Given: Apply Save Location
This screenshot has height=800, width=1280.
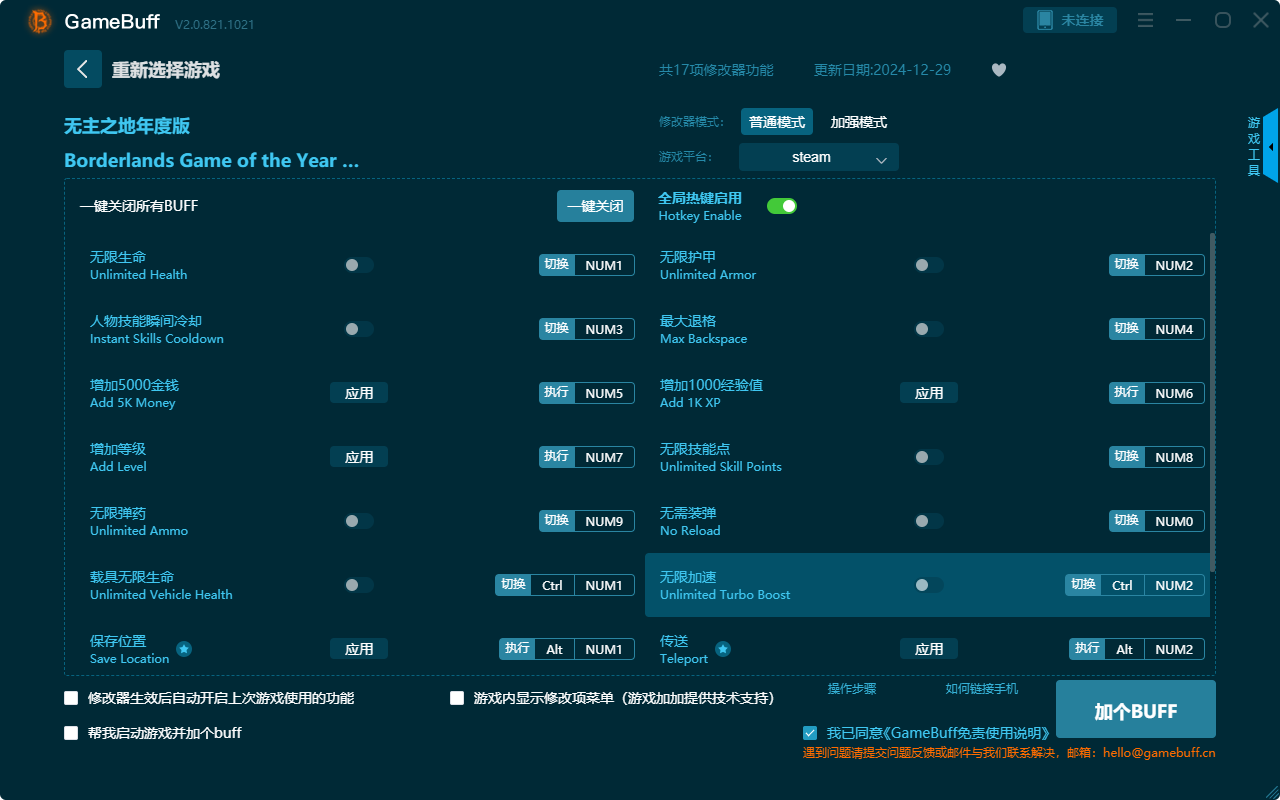Looking at the screenshot, I should [359, 649].
